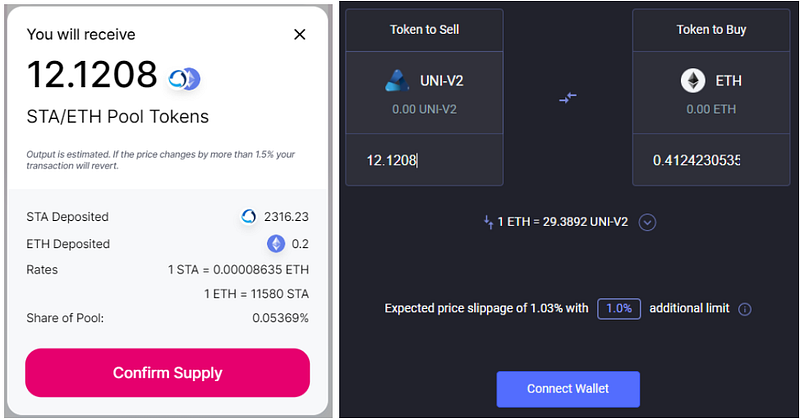Select the ETH token logo under Token to Buy

pyautogui.click(x=692, y=81)
